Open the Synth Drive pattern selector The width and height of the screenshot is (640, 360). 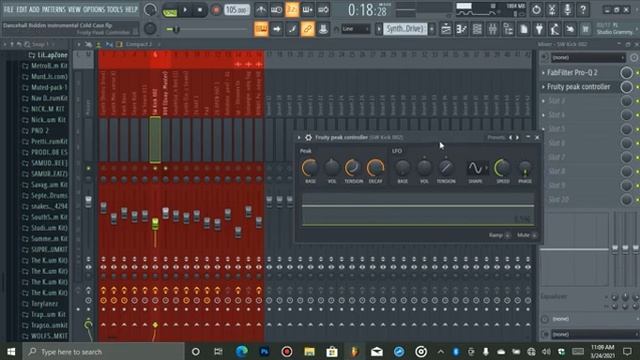[x=405, y=29]
